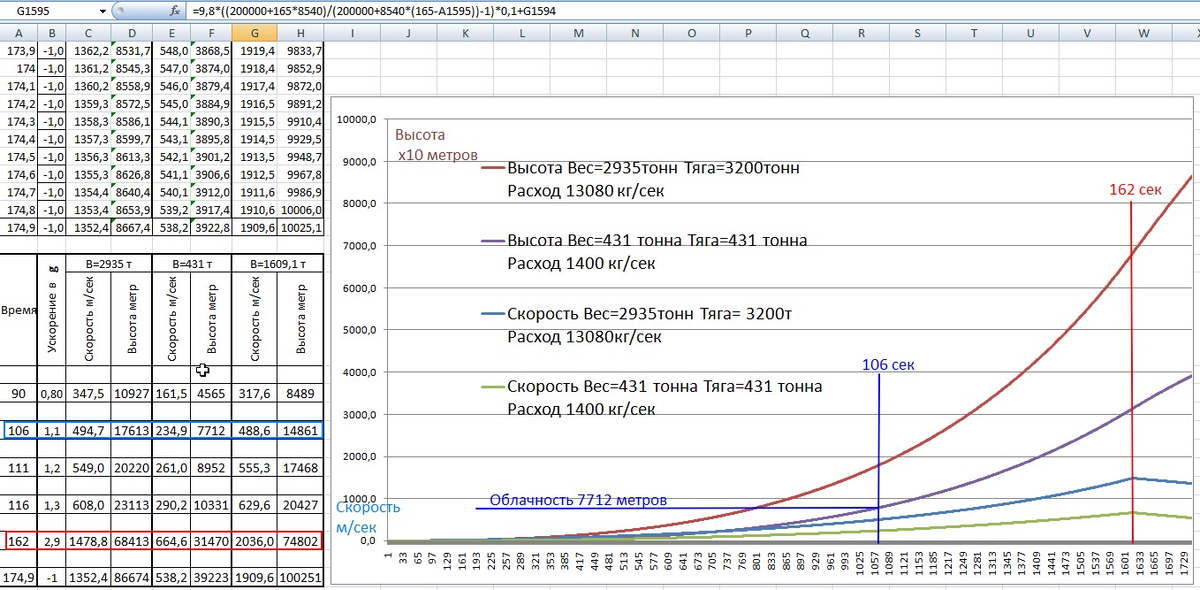
Task: Select legend text Скорость Вес=431 тонна Тяга=431 тонна
Action: click(664, 386)
